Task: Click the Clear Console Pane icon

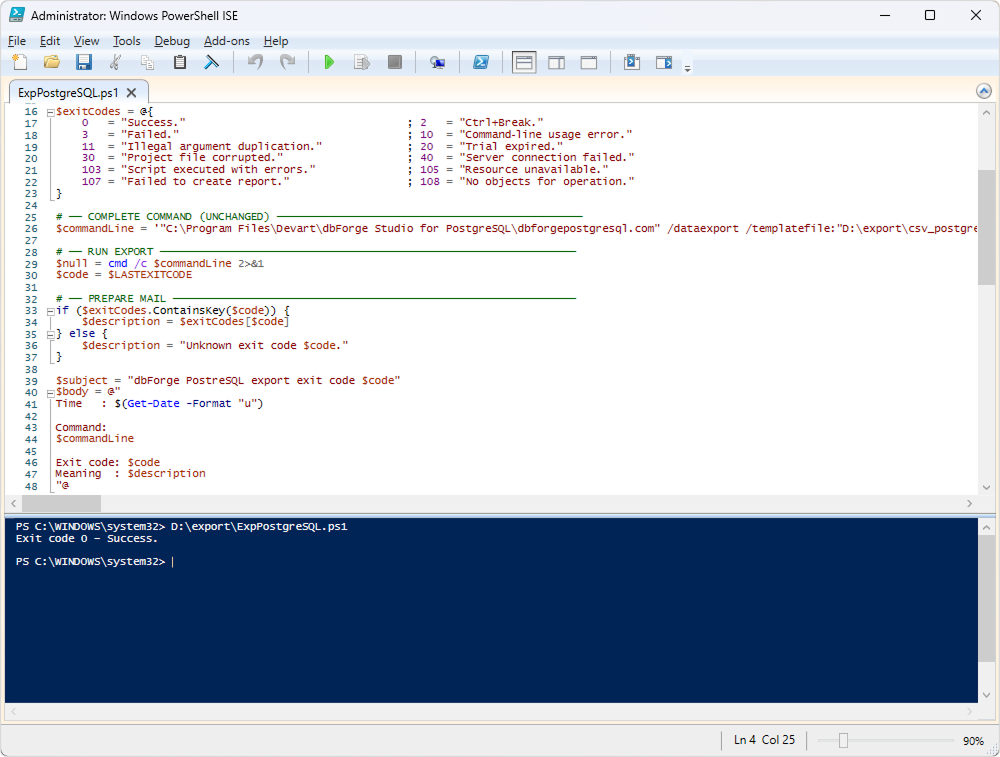Action: pyautogui.click(x=212, y=63)
